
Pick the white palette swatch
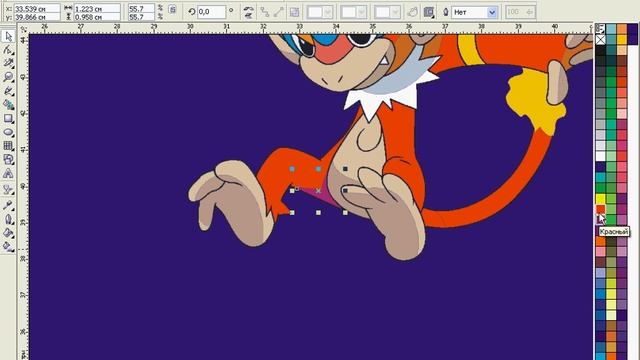pos(600,156)
